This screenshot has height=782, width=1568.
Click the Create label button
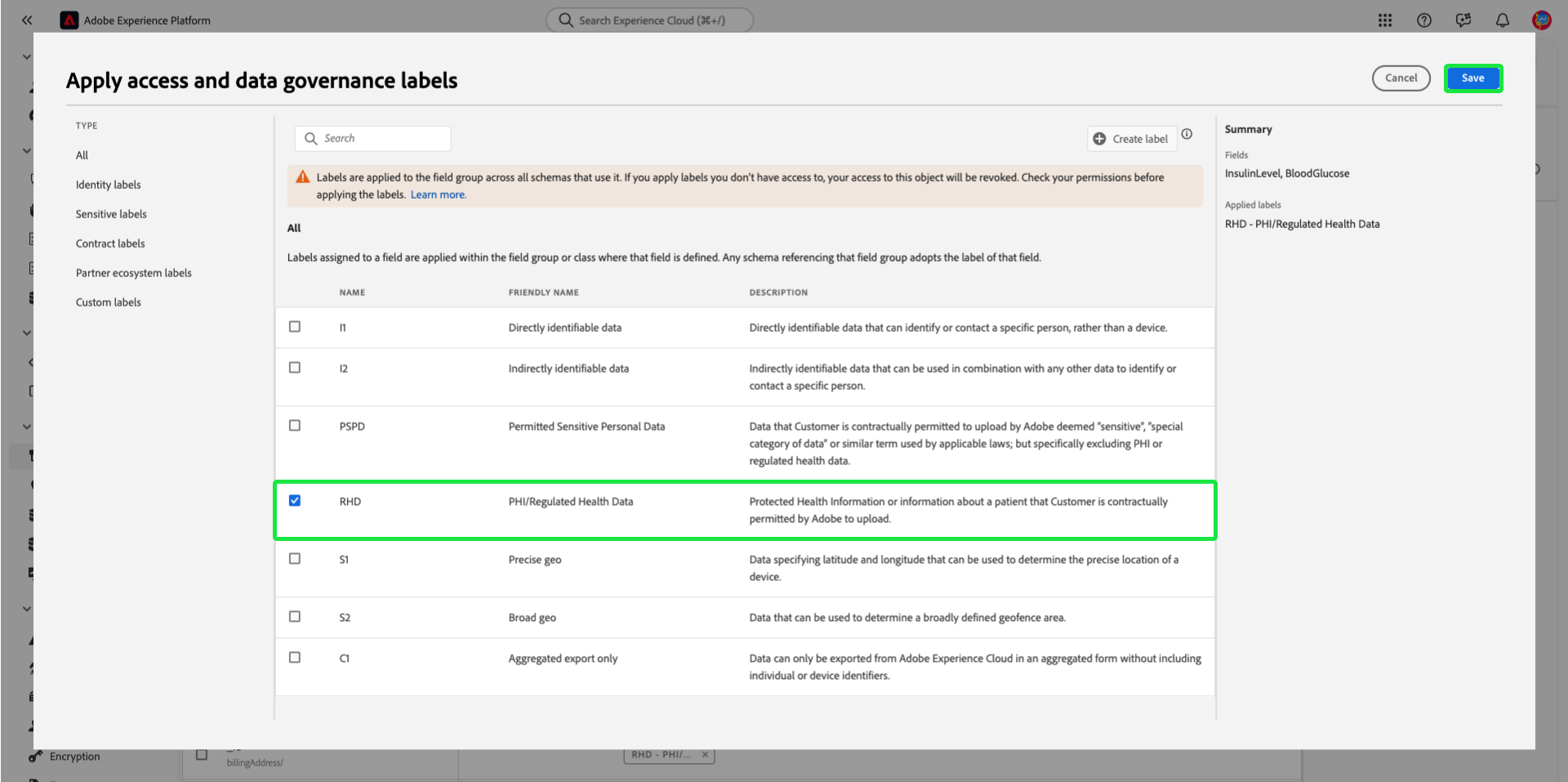tap(1132, 139)
